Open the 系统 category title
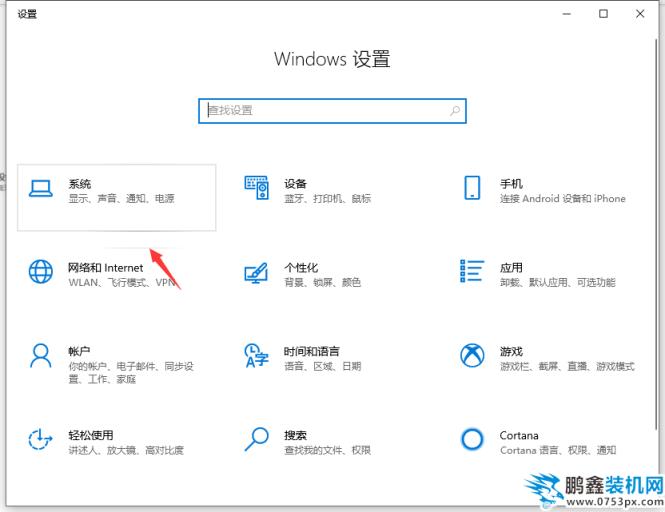The height and width of the screenshot is (512, 665). pyautogui.click(x=80, y=184)
